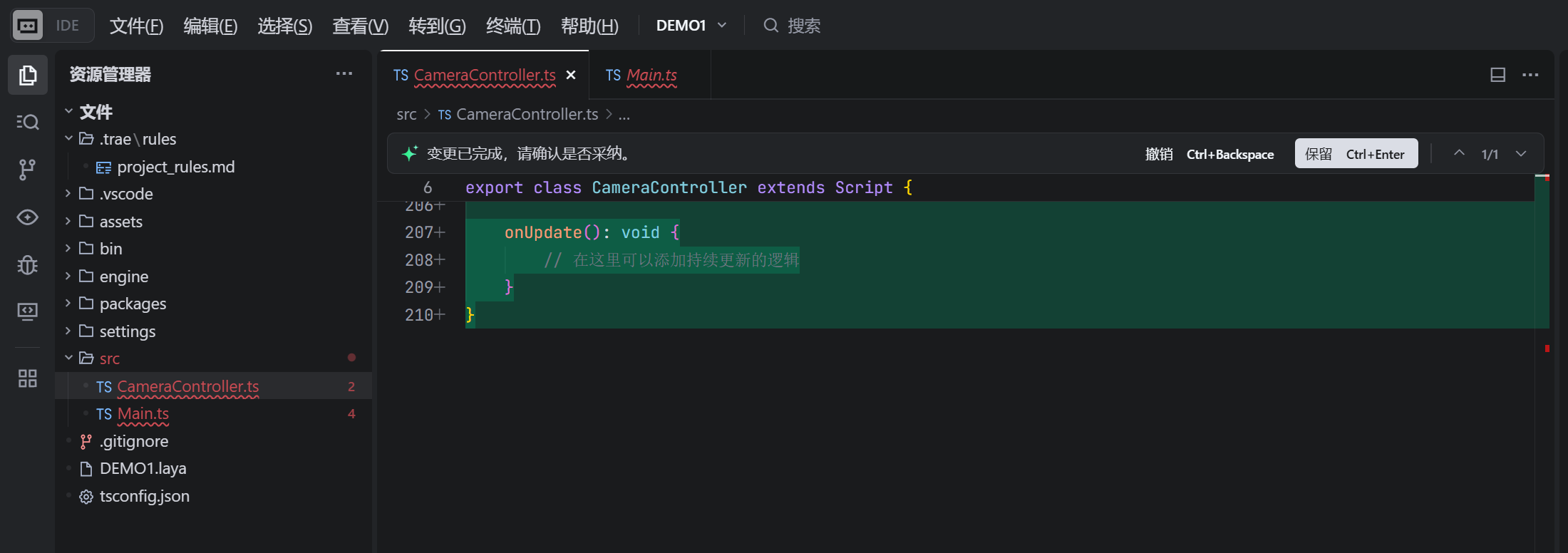Open Source Control branch icon
This screenshot has width=1568, height=553.
28,170
